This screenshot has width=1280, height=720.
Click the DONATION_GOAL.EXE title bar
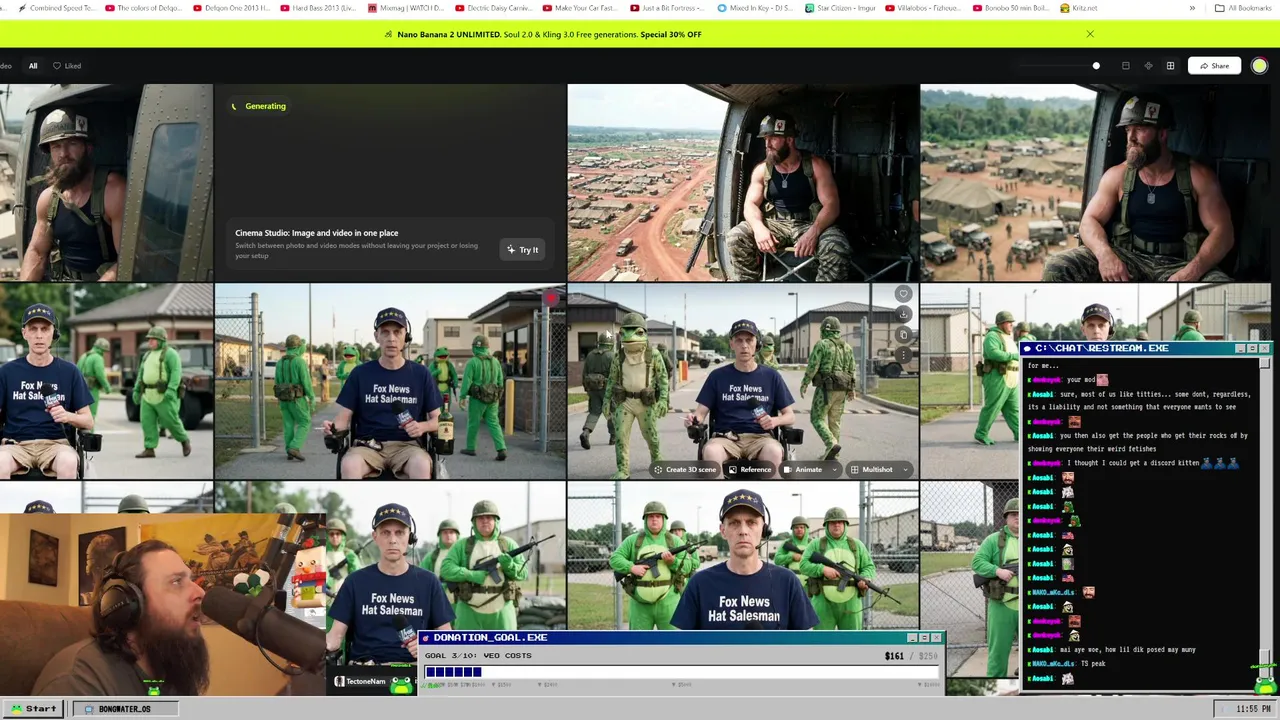[x=680, y=637]
